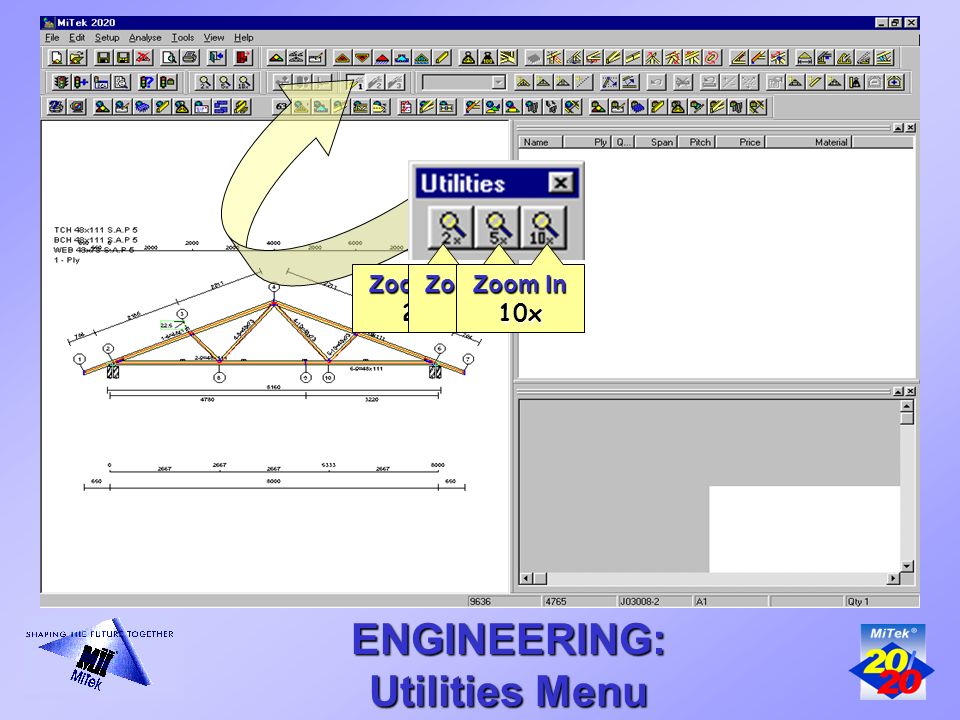The height and width of the screenshot is (720, 960).
Task: Click the first Save floppy disk icon
Action: pos(103,58)
